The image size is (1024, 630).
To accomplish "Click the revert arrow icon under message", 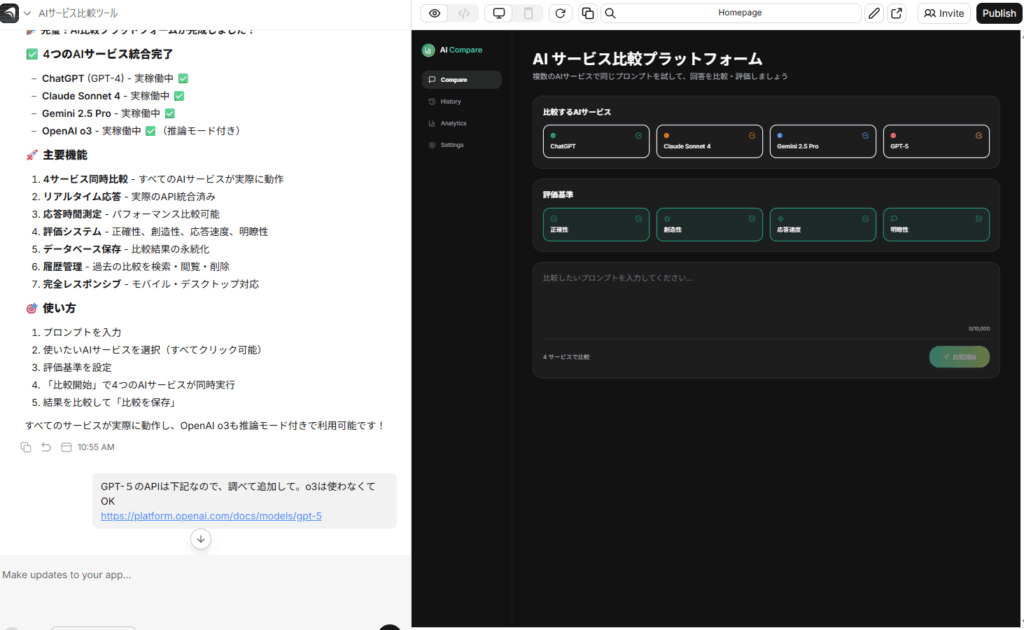I will pyautogui.click(x=46, y=447).
